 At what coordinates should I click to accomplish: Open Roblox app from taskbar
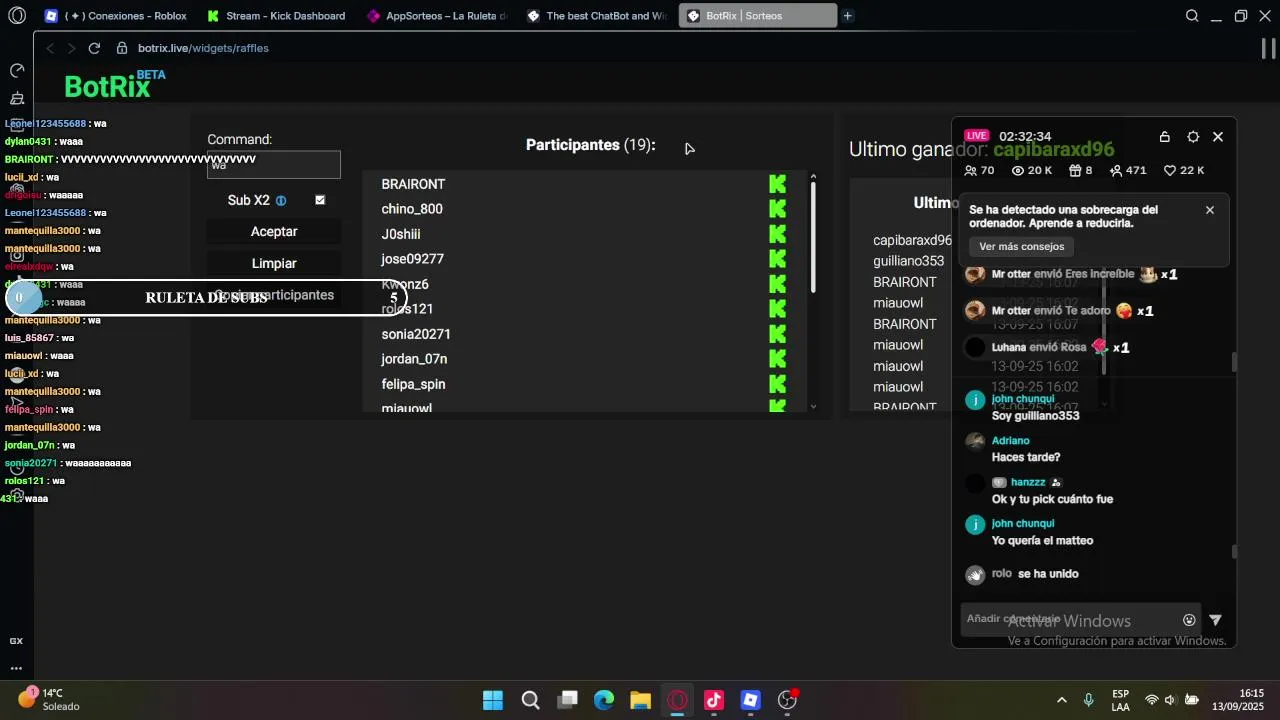point(751,700)
